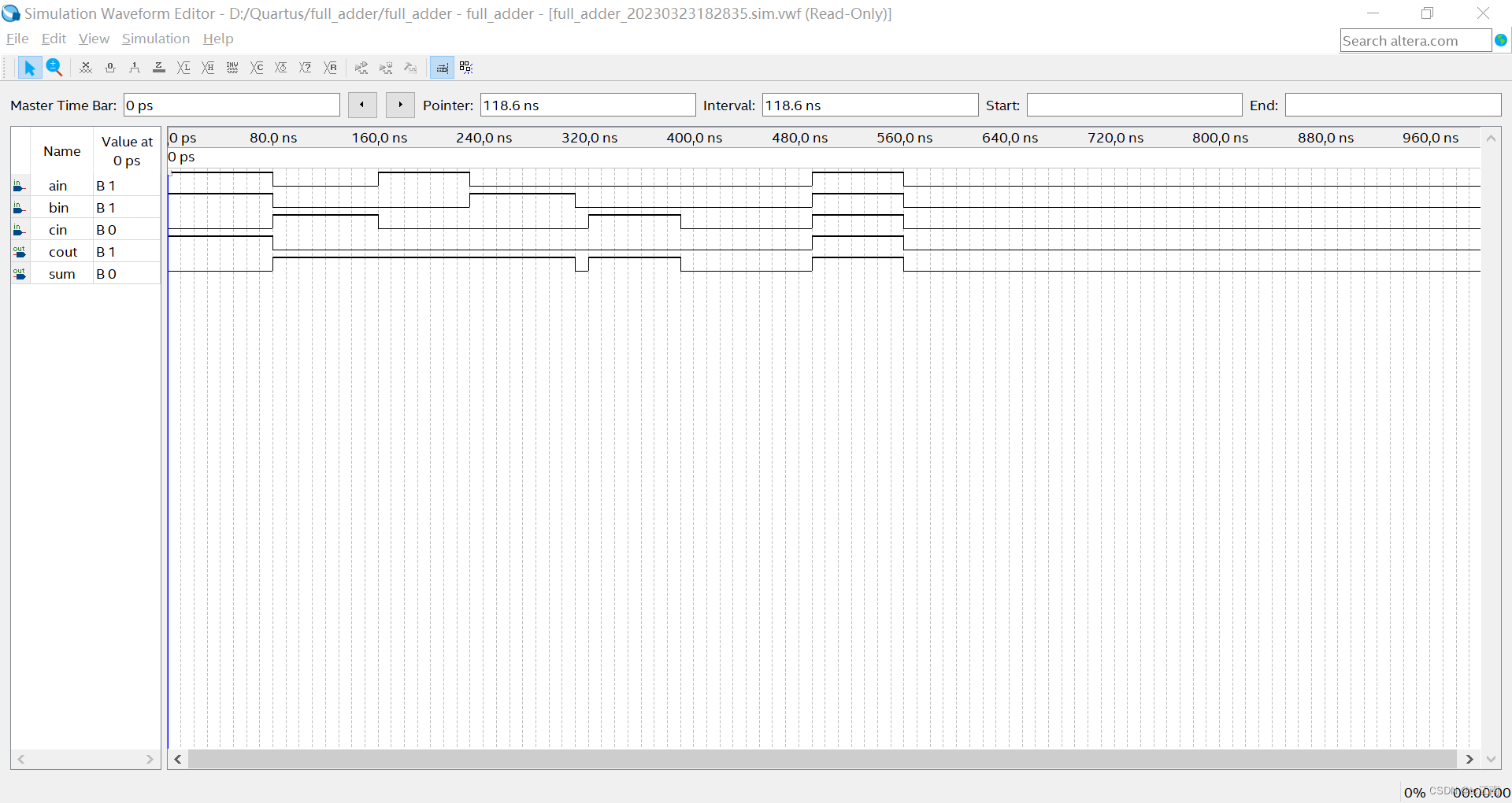This screenshot has height=803, width=1512.
Task: Click name panel scroll right arrow
Action: [x=150, y=759]
